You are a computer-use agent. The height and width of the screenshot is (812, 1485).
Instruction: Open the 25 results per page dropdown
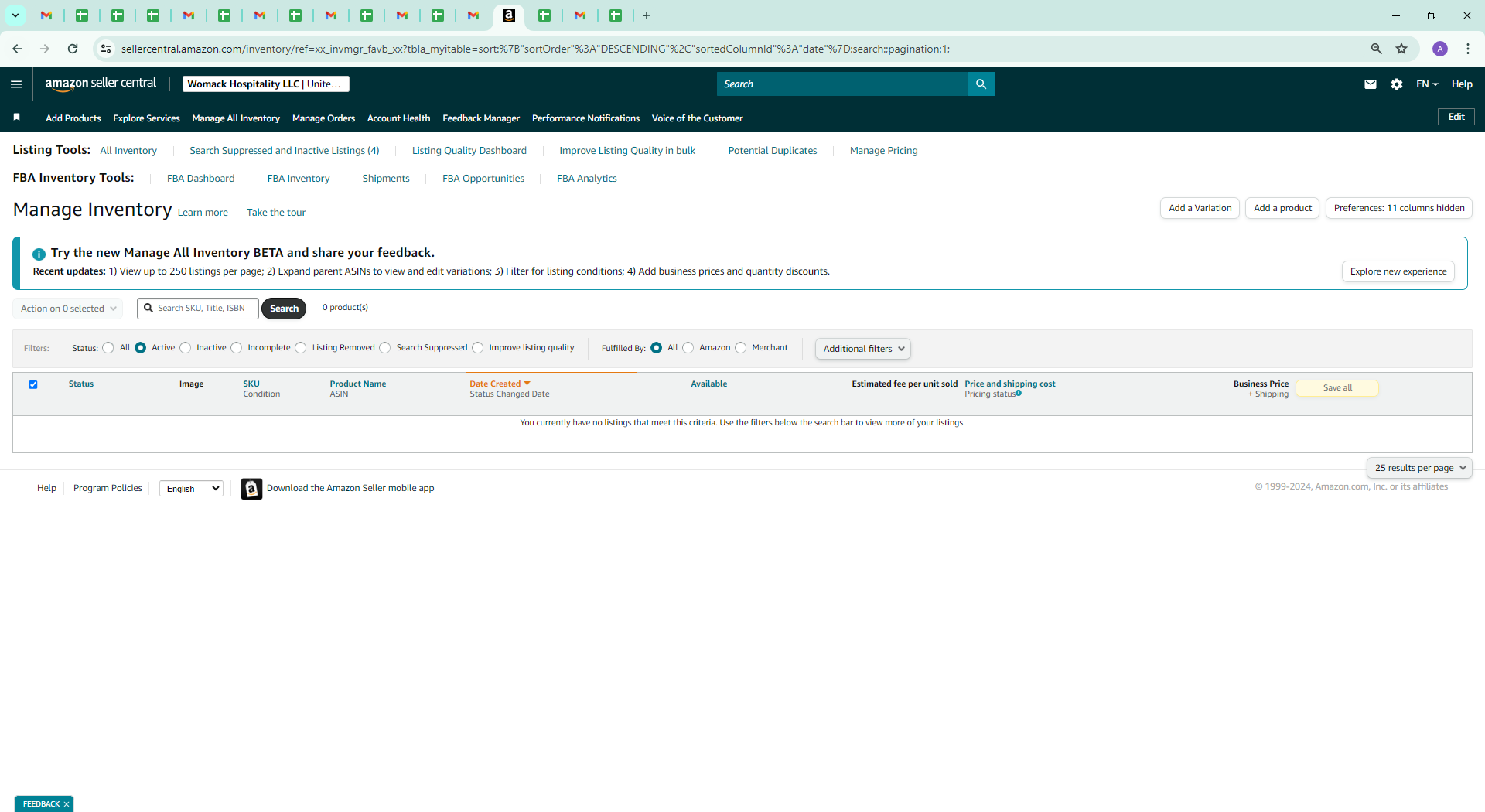pos(1420,468)
